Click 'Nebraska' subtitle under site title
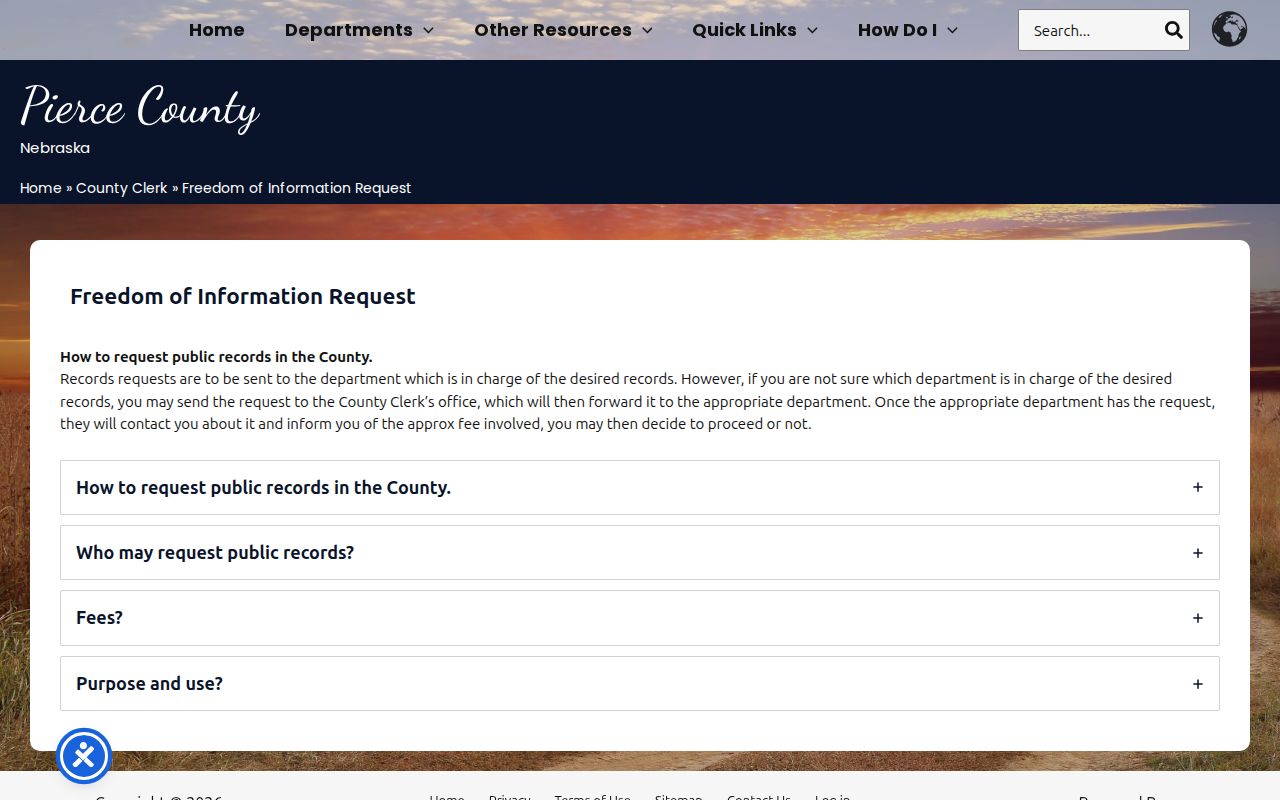 click(x=55, y=148)
